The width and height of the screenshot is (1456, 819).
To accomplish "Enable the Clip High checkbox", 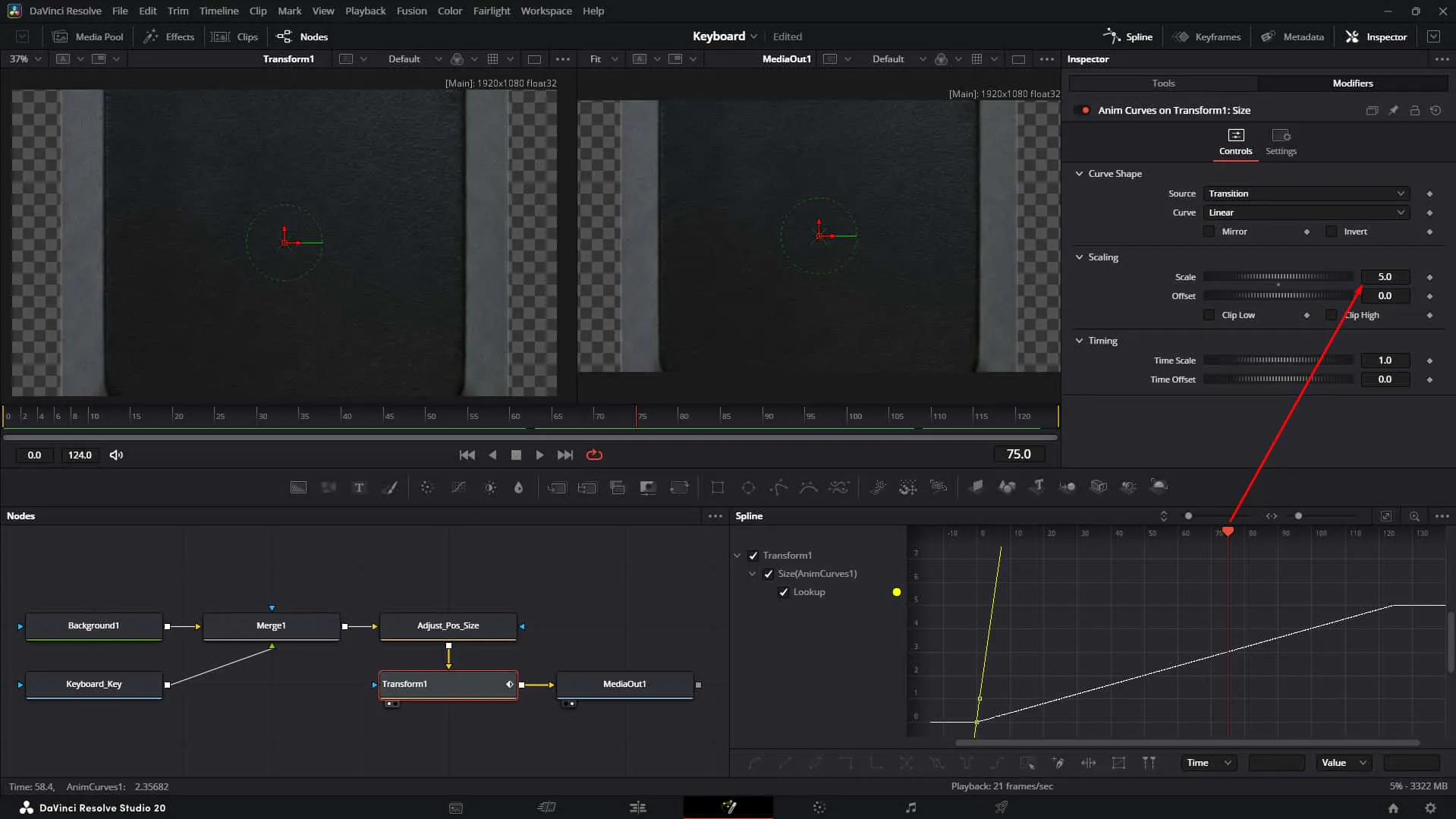I will point(1331,315).
